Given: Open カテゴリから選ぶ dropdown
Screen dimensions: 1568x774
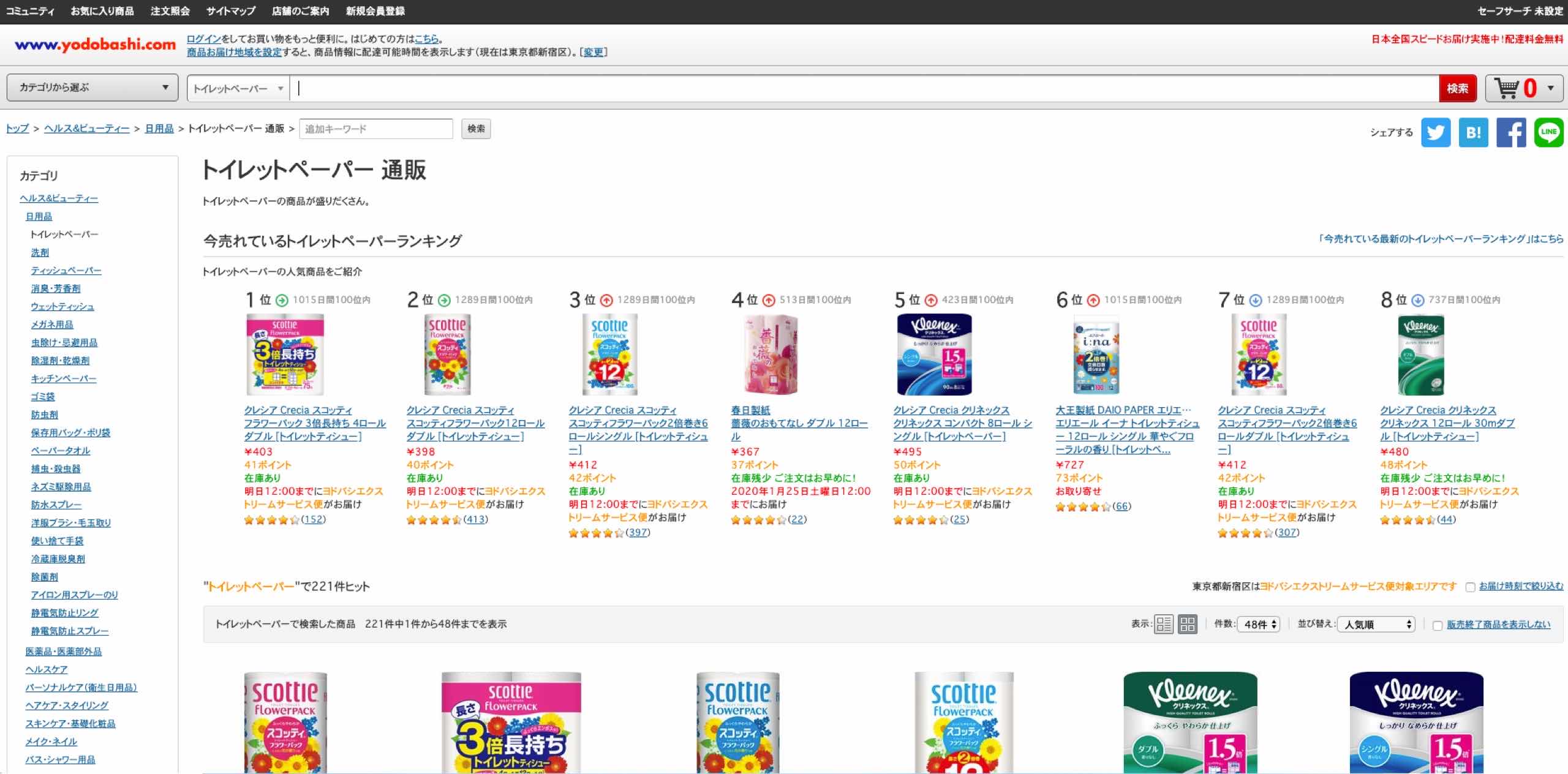Looking at the screenshot, I should (x=92, y=88).
